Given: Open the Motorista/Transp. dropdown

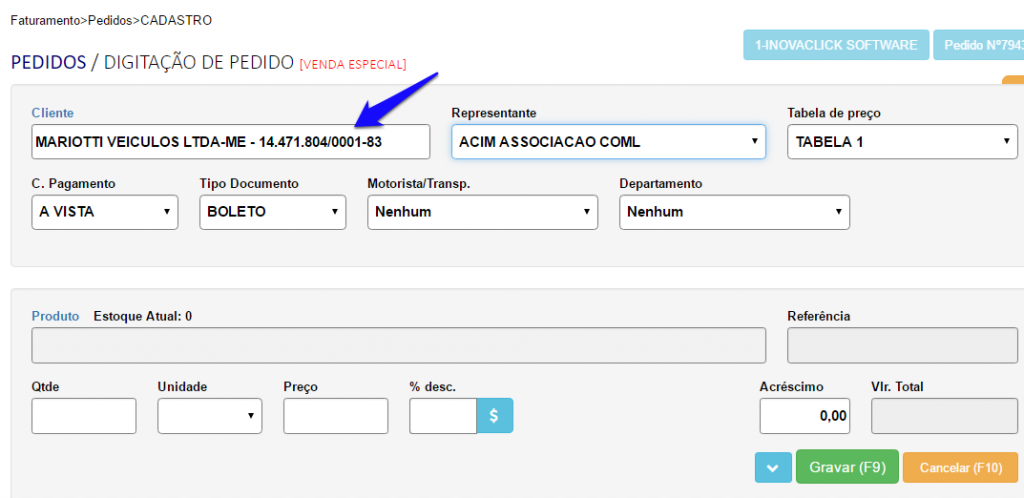Looking at the screenshot, I should (x=482, y=212).
